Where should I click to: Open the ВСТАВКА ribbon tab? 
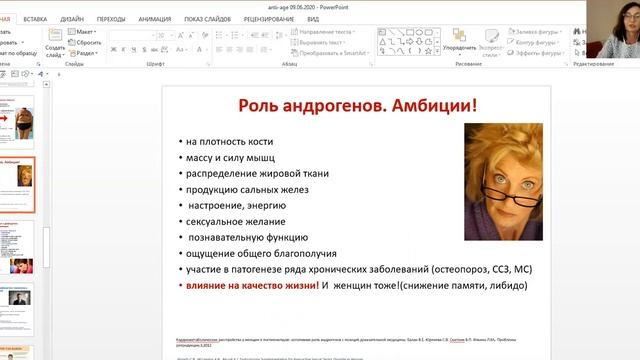(x=35, y=19)
